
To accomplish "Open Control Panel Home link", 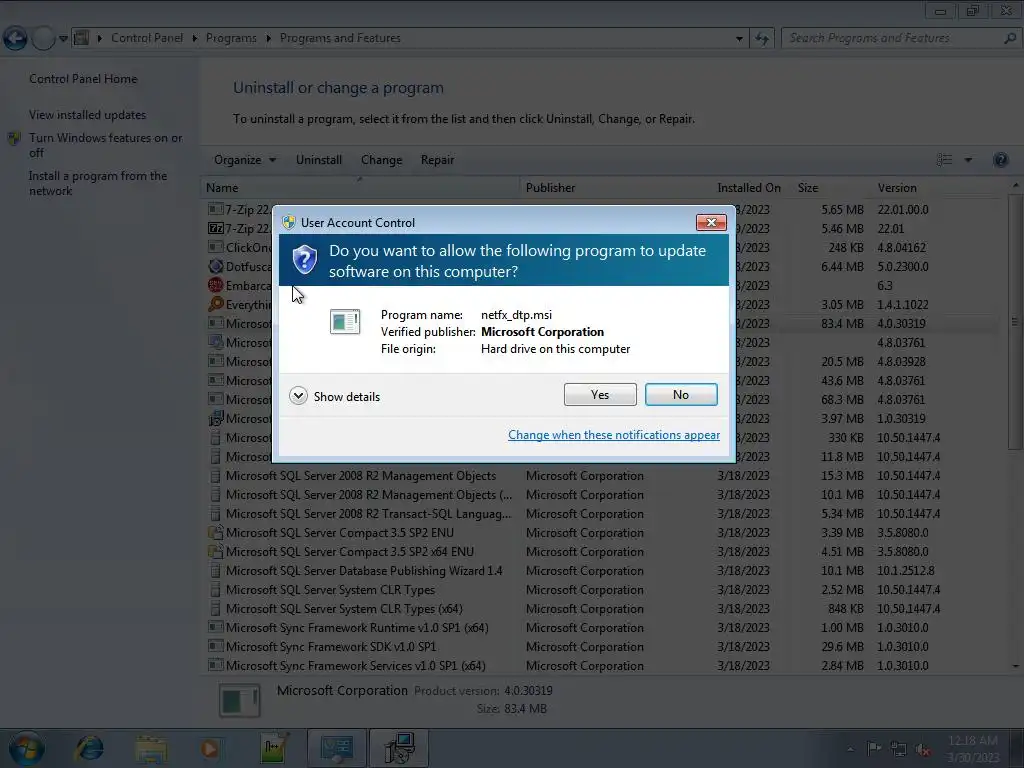I will point(83,79).
